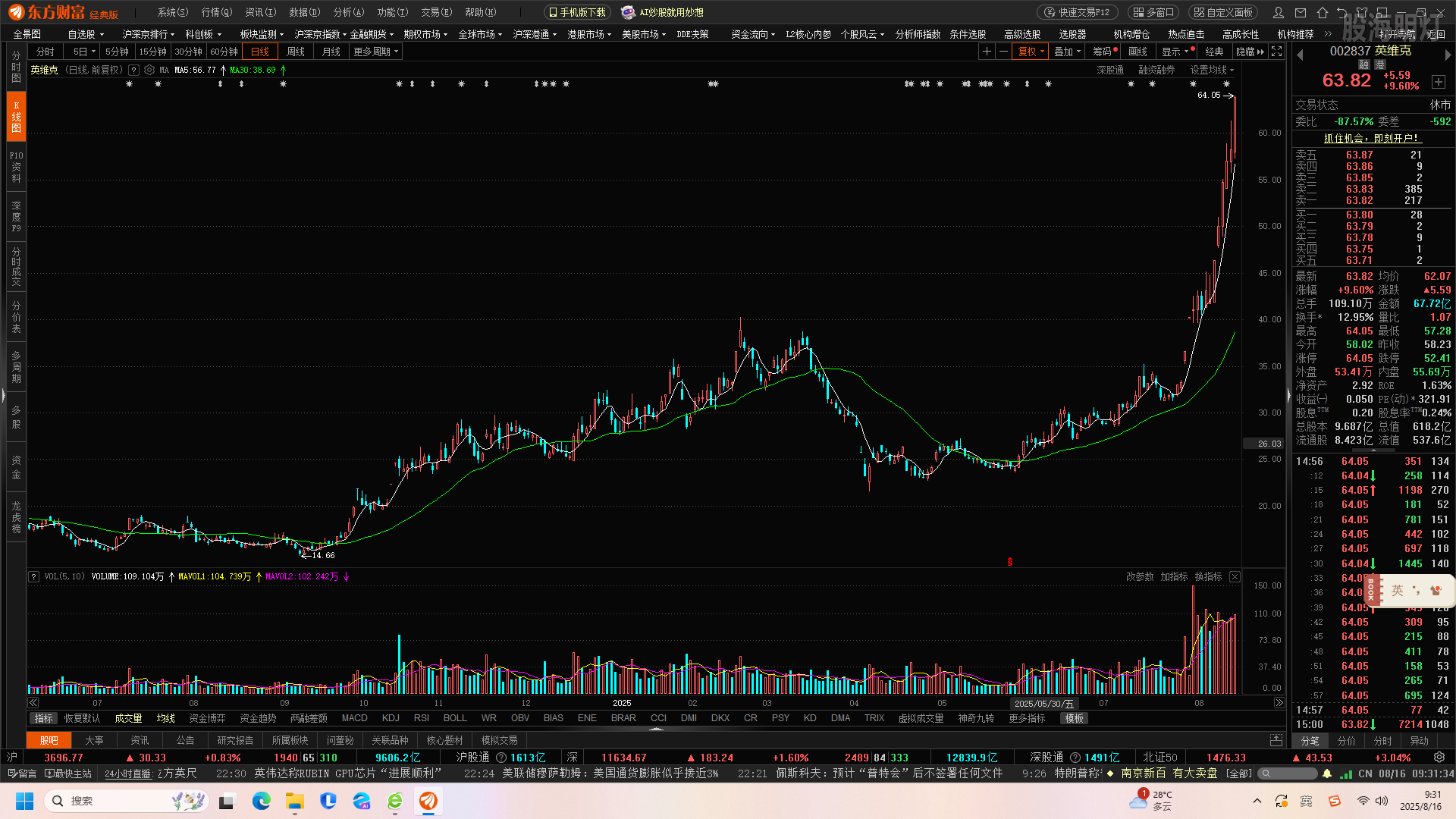The height and width of the screenshot is (819, 1456).
Task: Open Microsoft Edge on taskbar
Action: click(x=261, y=801)
